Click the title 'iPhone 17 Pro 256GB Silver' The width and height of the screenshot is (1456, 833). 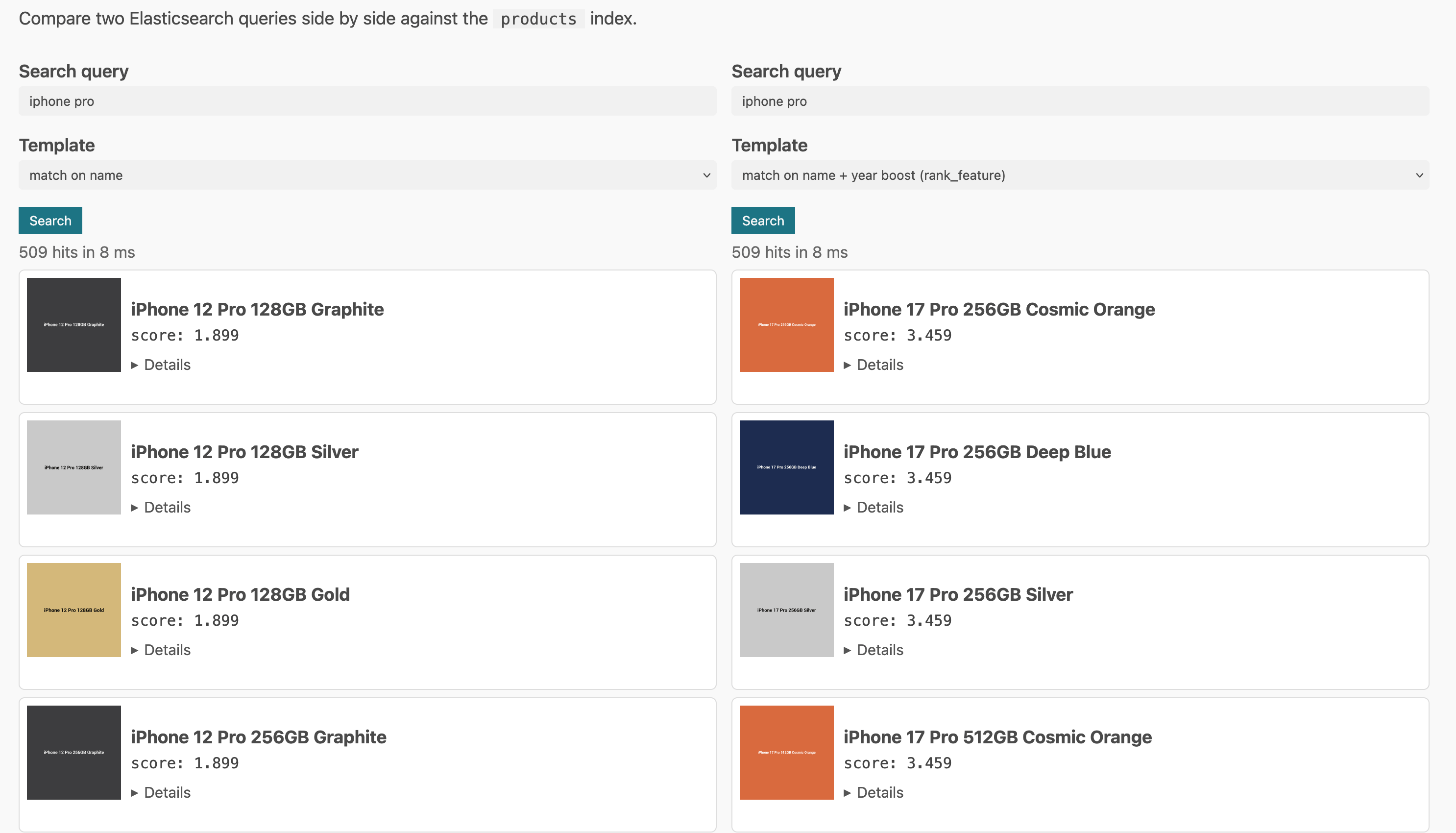(958, 594)
